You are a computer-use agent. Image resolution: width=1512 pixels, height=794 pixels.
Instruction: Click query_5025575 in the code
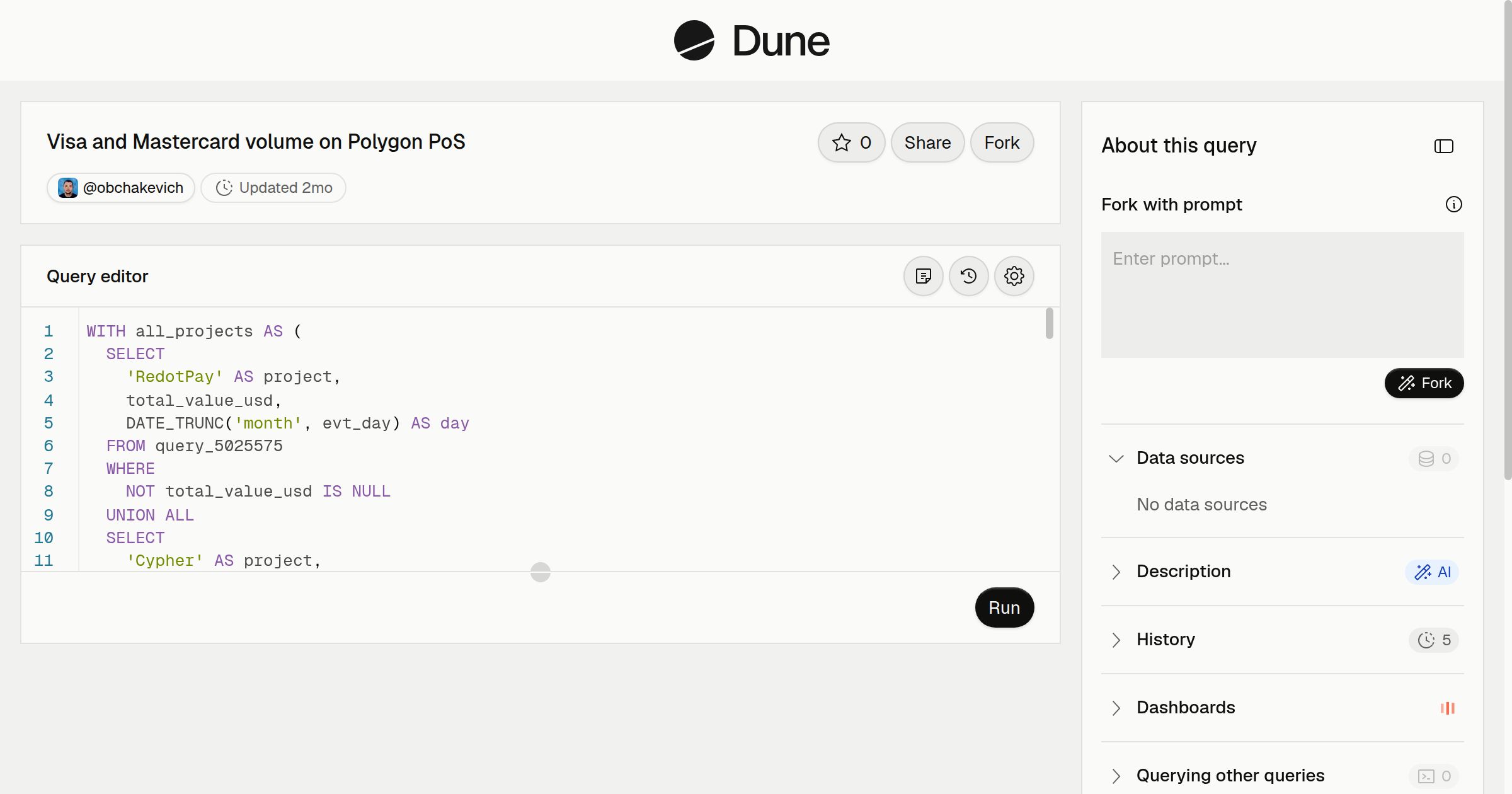[219, 446]
